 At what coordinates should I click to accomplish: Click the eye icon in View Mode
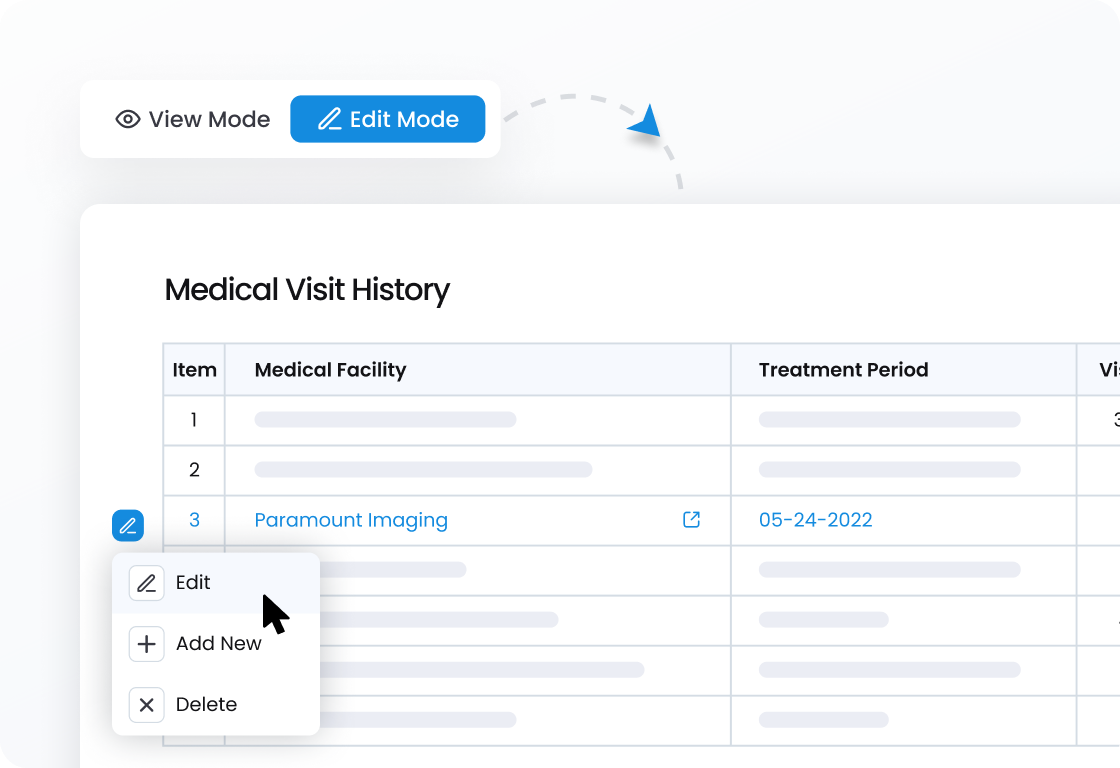(x=128, y=120)
